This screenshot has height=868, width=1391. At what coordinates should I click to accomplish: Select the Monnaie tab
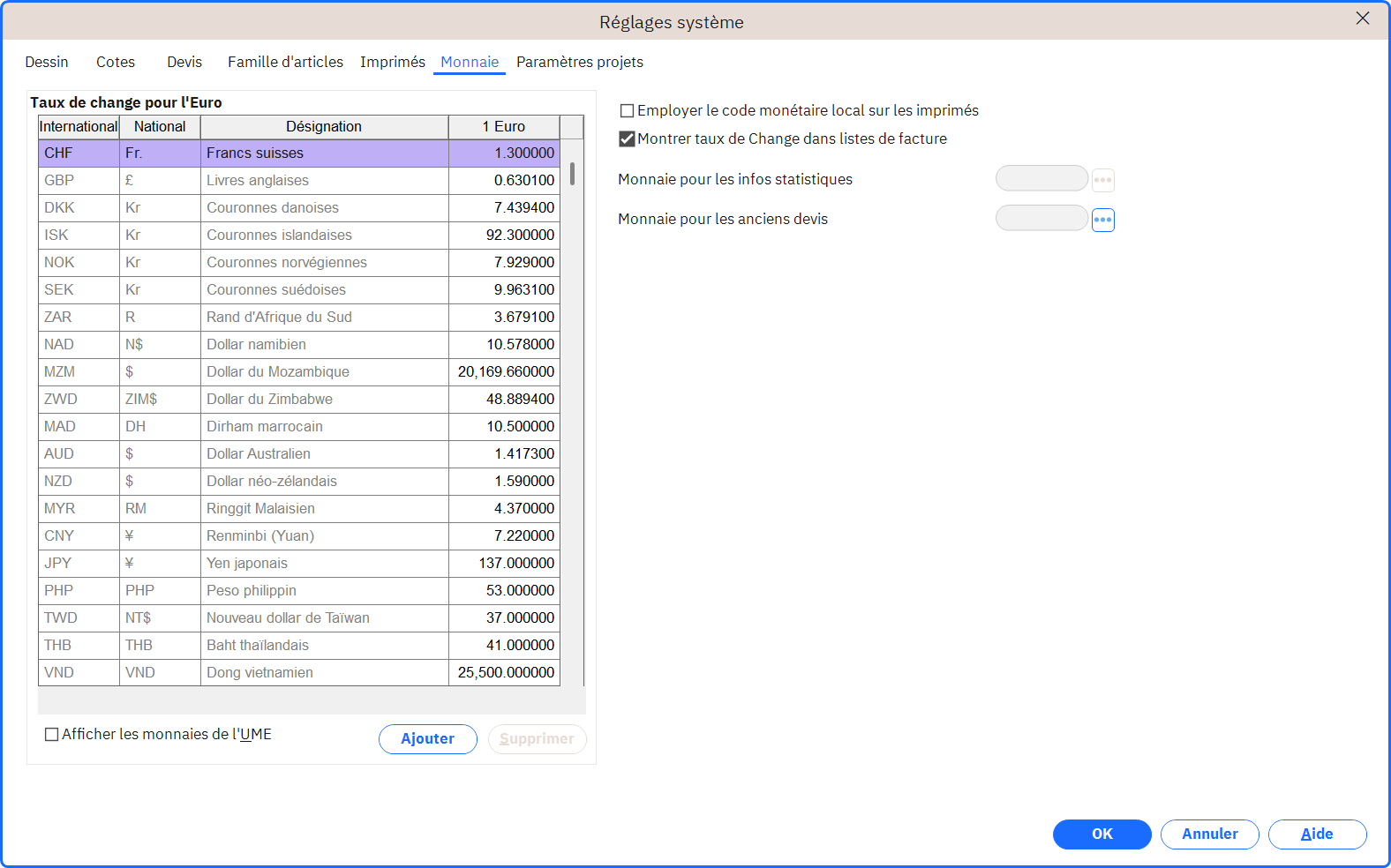click(x=470, y=62)
